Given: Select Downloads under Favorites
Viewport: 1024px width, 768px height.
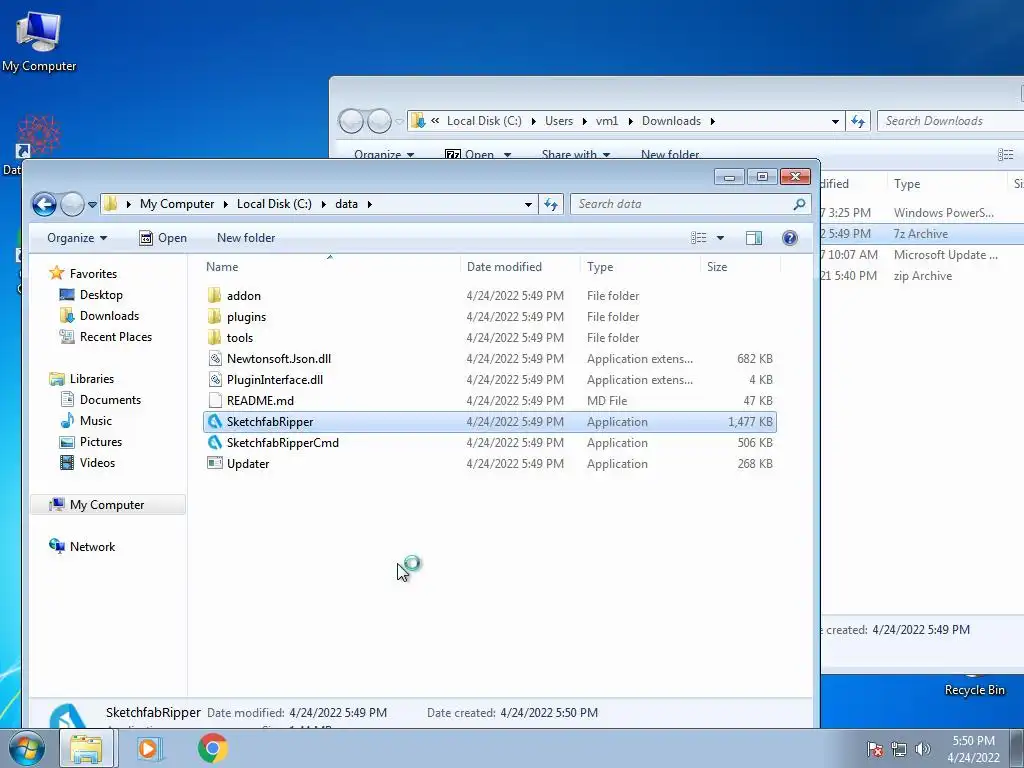Looking at the screenshot, I should [109, 315].
